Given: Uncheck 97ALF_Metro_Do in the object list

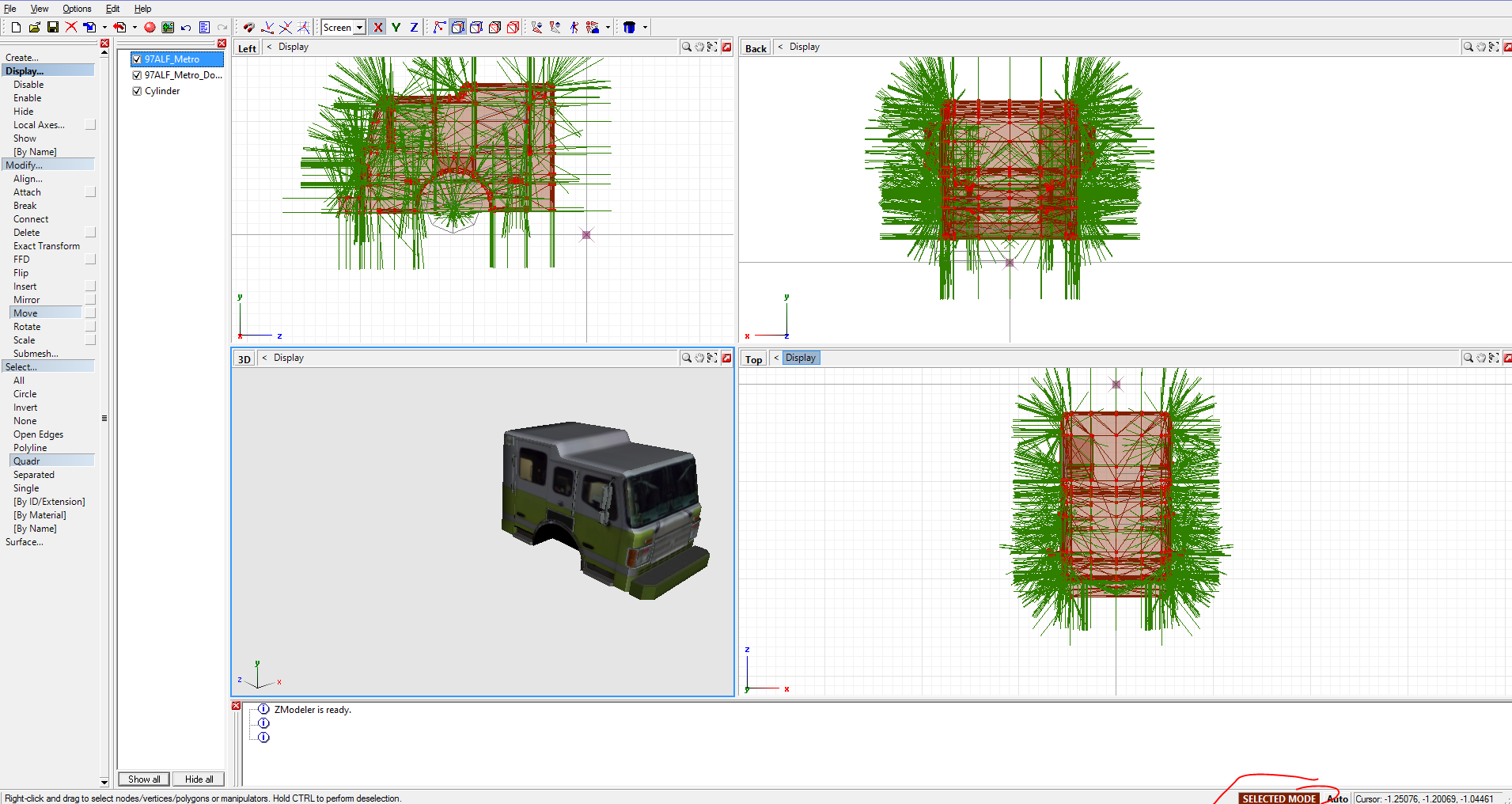Looking at the screenshot, I should [137, 74].
